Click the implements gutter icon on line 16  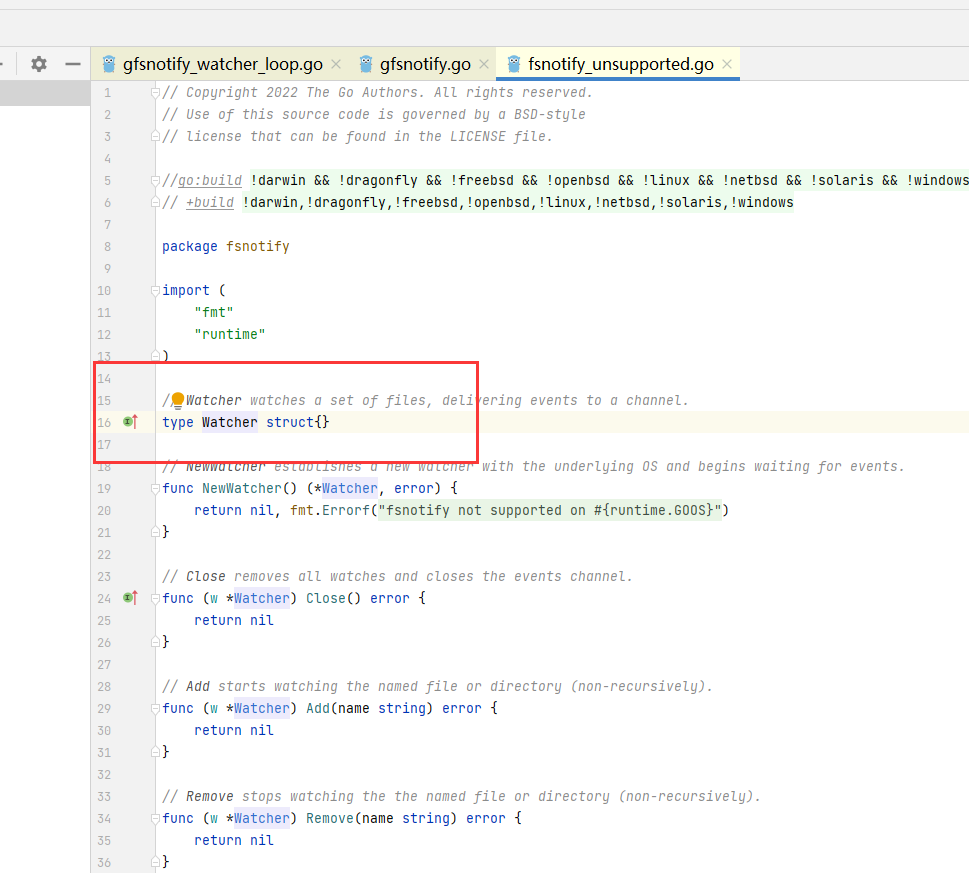[x=130, y=422]
